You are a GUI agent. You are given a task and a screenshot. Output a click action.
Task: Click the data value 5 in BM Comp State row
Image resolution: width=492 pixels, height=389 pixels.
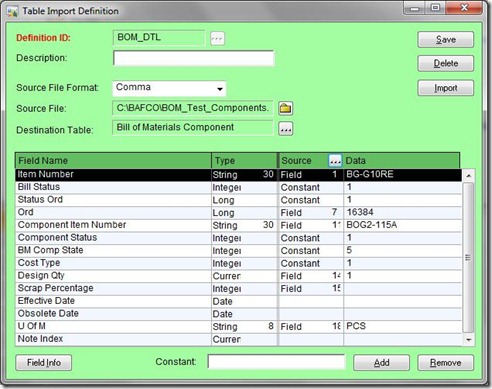point(403,251)
